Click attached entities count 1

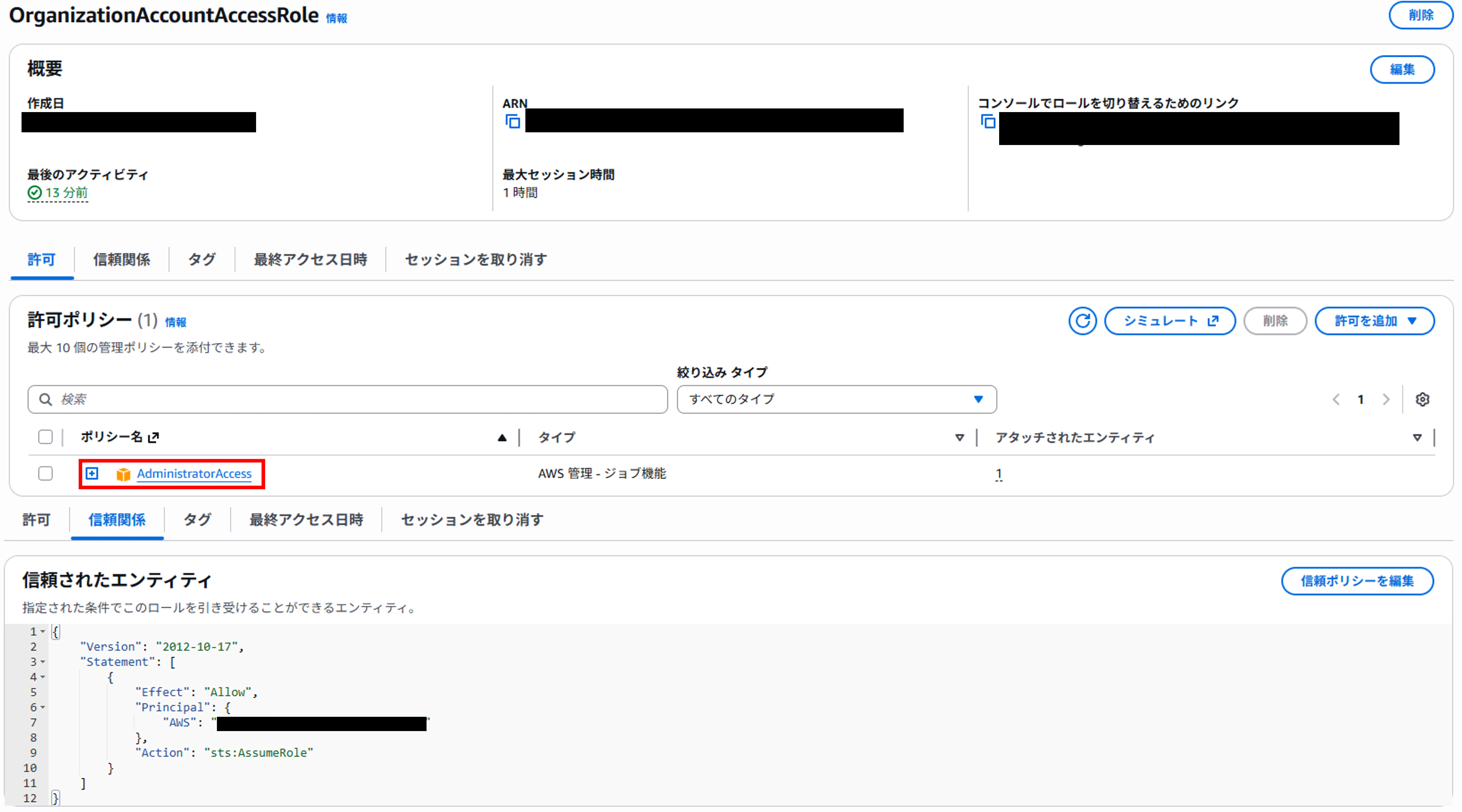(998, 474)
